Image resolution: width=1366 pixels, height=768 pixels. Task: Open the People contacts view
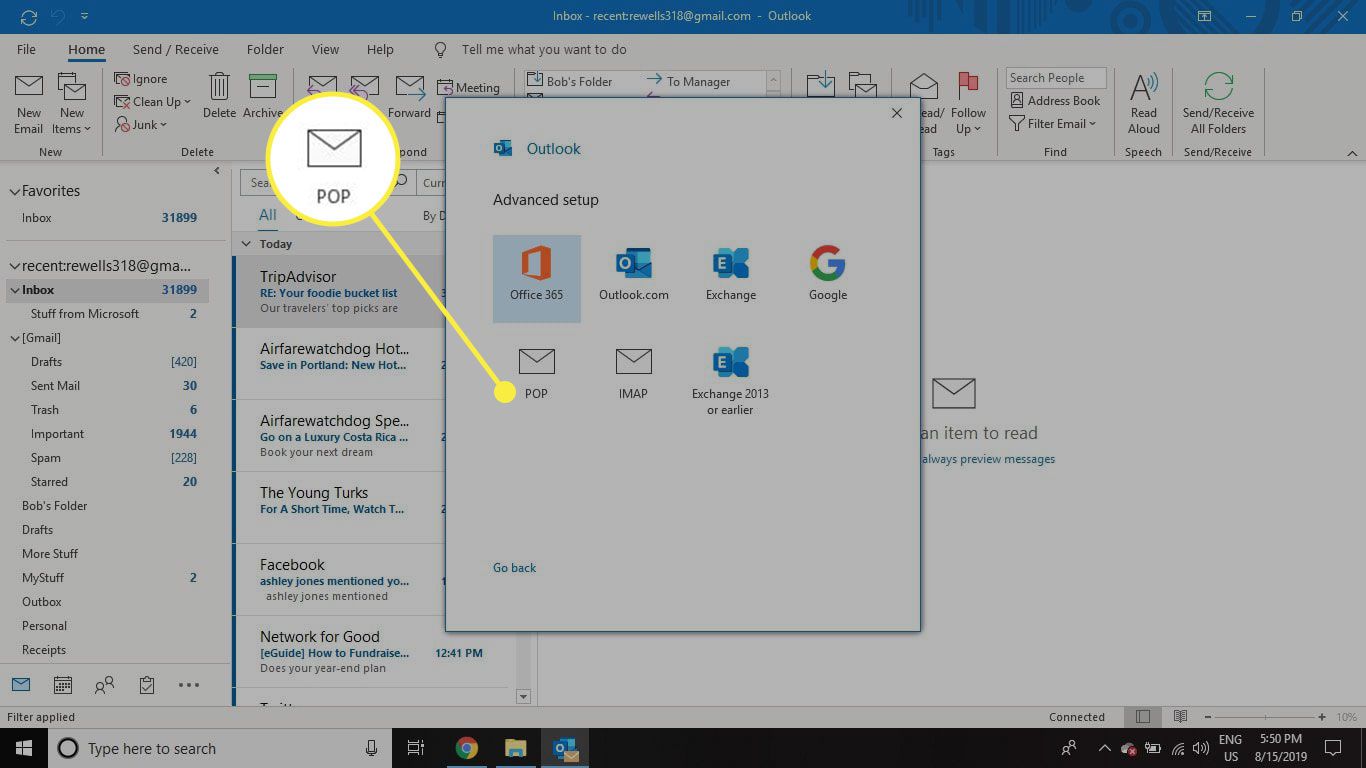(x=104, y=685)
